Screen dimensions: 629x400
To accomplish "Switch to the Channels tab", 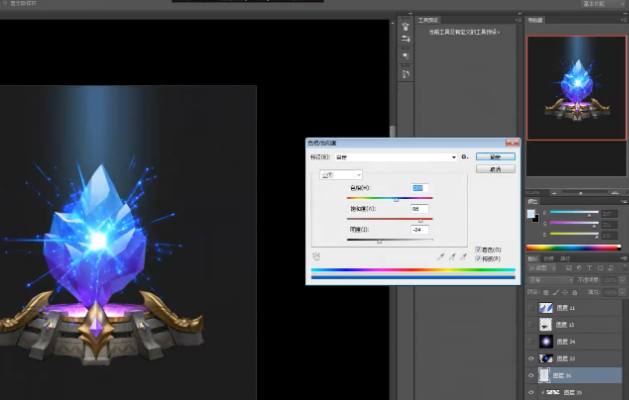I will 549,258.
